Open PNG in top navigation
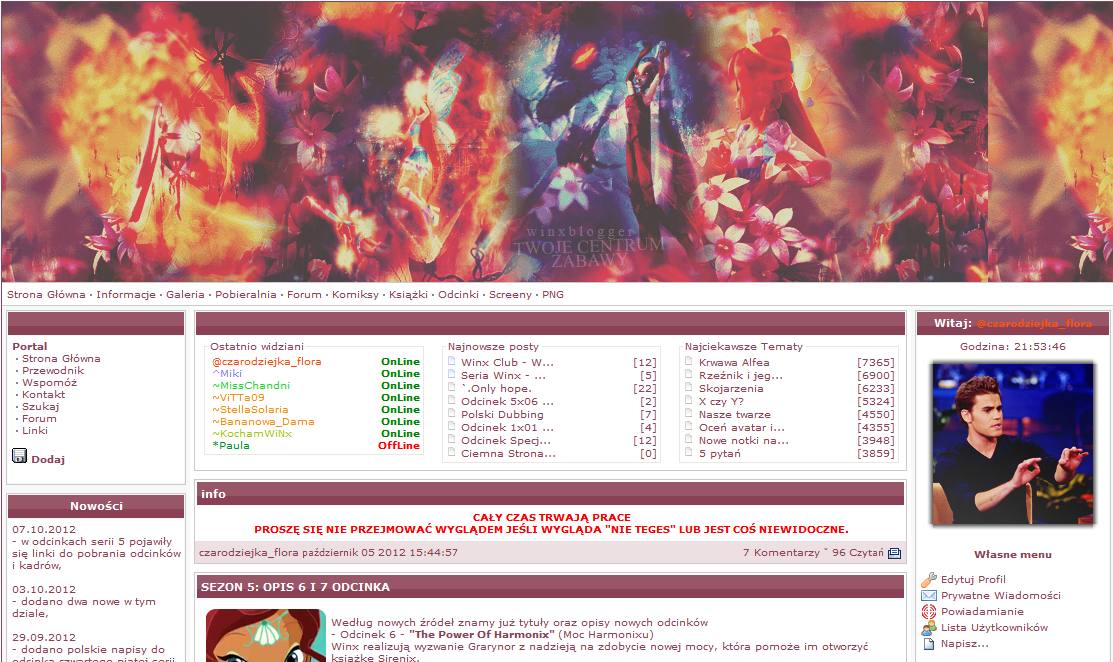This screenshot has width=1113, height=662. pyautogui.click(x=553, y=294)
